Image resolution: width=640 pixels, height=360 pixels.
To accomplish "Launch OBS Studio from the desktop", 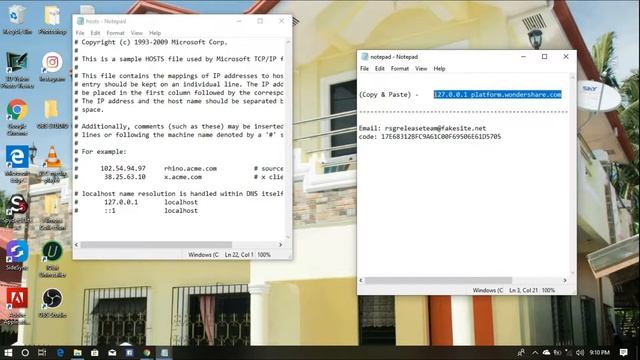I will [x=52, y=303].
